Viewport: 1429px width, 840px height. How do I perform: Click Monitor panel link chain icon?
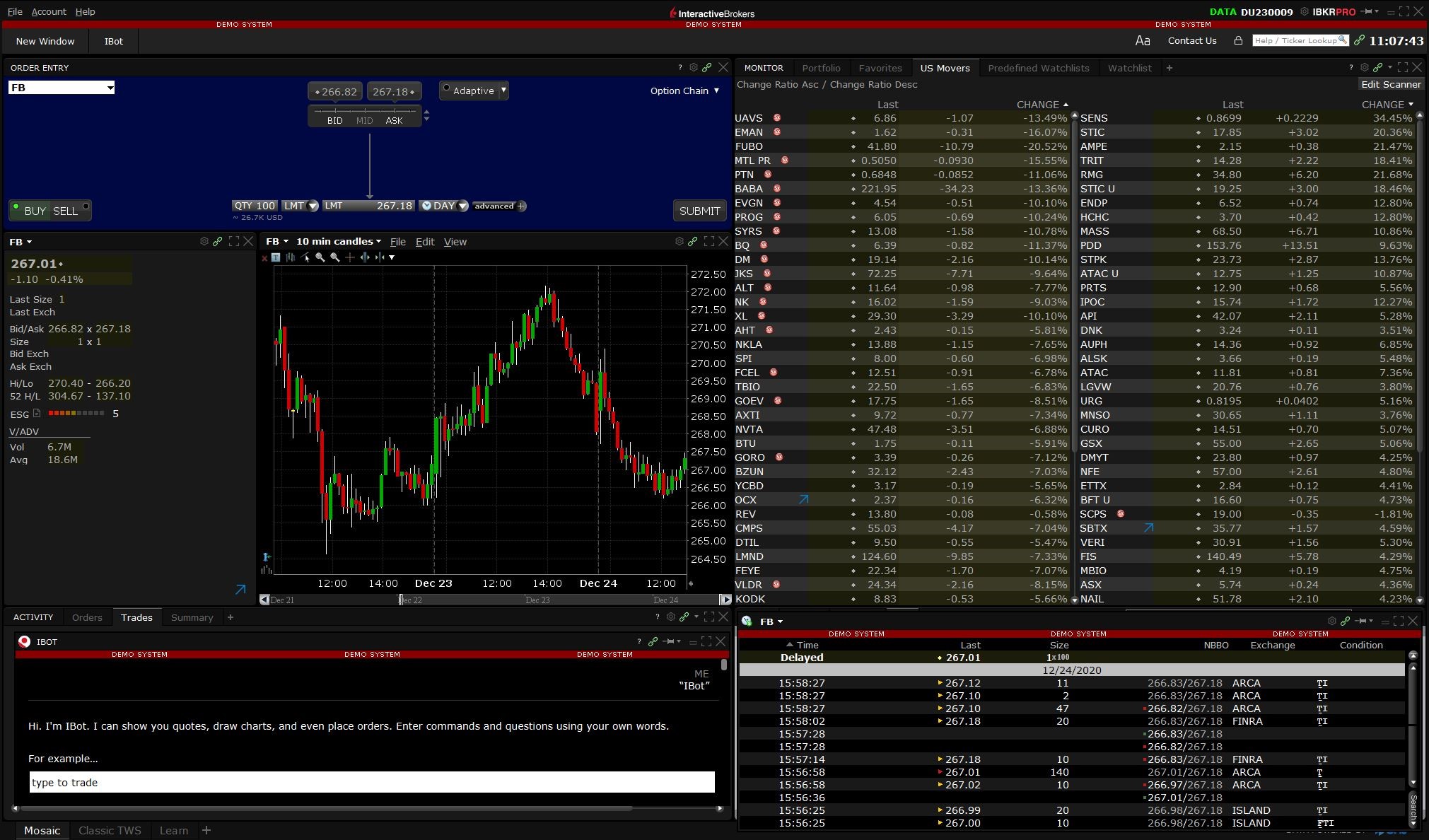point(1377,68)
